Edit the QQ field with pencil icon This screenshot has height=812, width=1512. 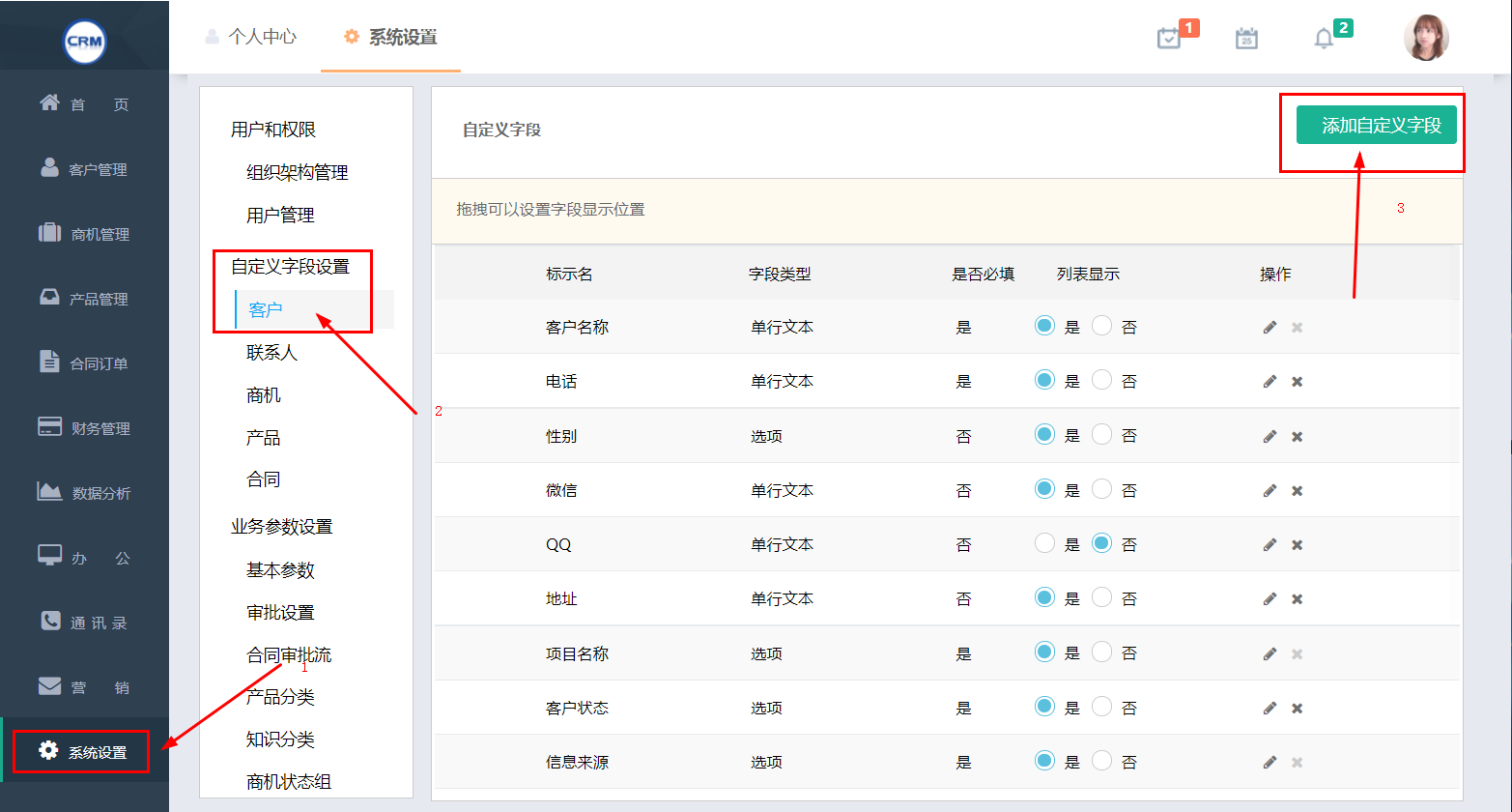point(1270,545)
